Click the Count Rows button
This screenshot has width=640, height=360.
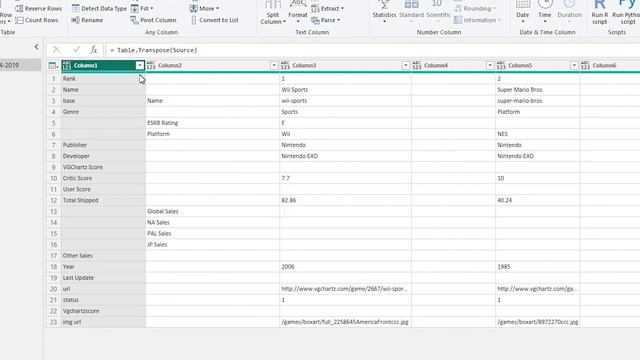[37, 20]
